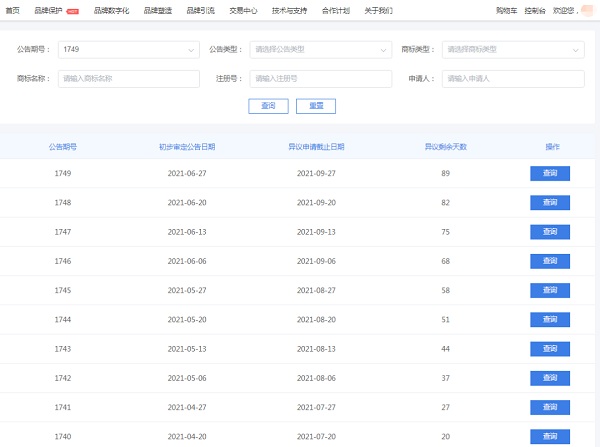Select the deadline date 2021-08-20
Image resolution: width=600 pixels, height=447 pixels.
point(316,320)
